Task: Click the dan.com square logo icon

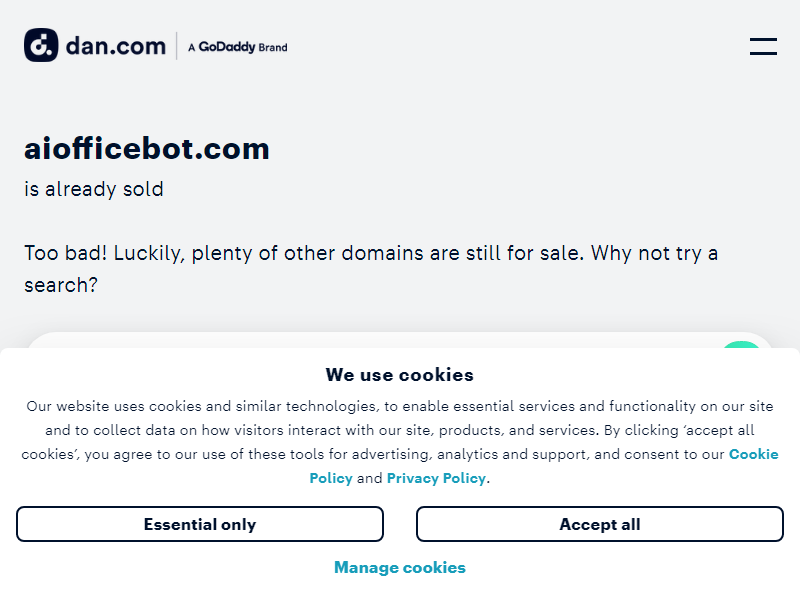Action: click(x=42, y=46)
